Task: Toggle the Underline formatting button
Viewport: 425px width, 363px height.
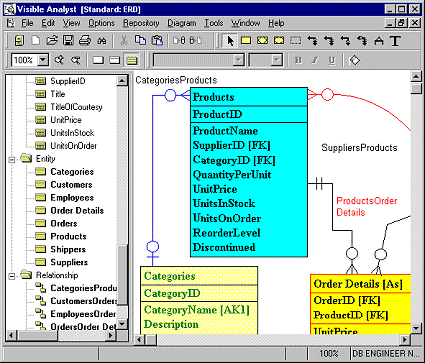Action: pos(332,60)
